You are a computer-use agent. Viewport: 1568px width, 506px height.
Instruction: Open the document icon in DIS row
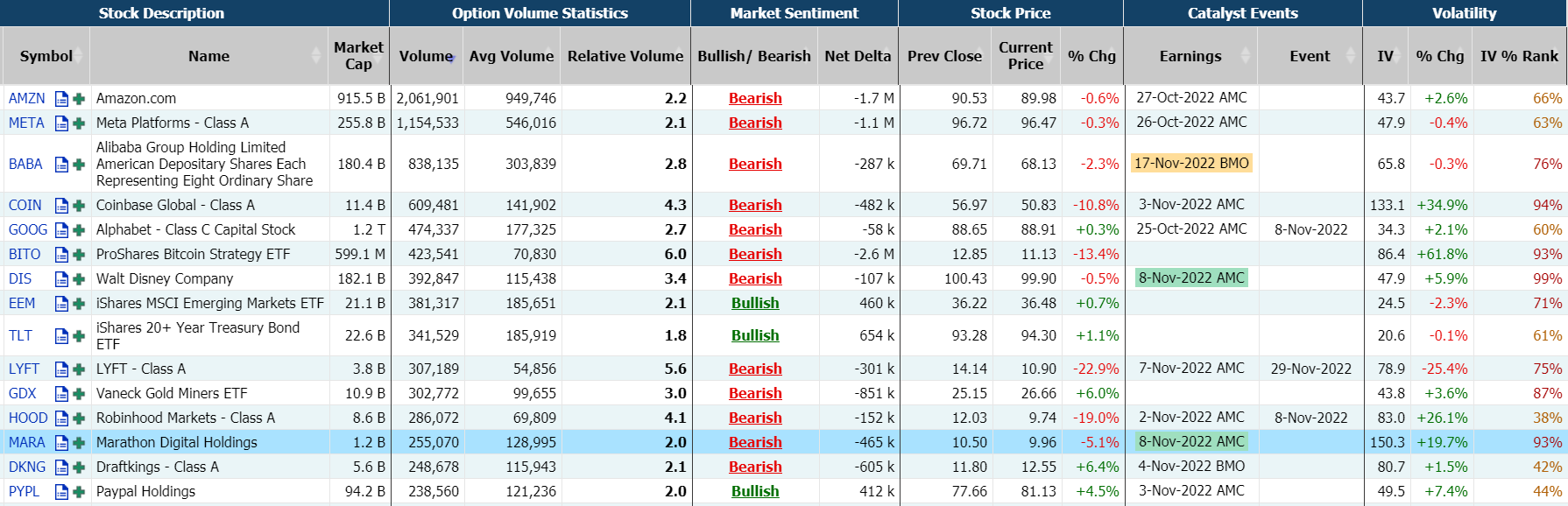click(x=61, y=279)
